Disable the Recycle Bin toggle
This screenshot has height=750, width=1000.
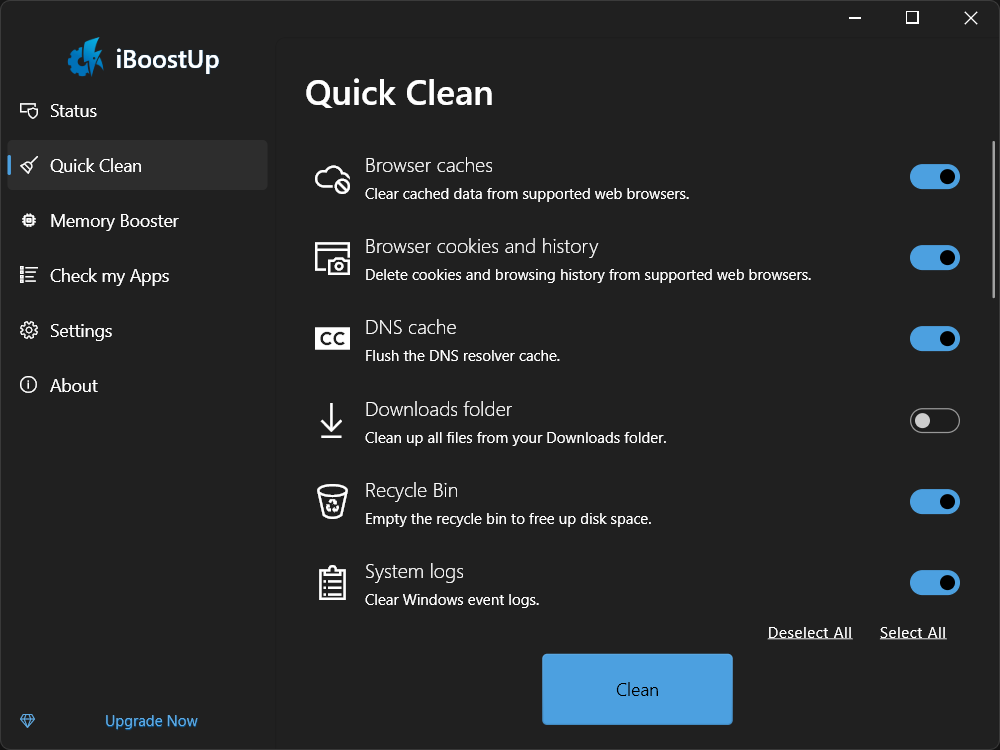[x=934, y=502]
